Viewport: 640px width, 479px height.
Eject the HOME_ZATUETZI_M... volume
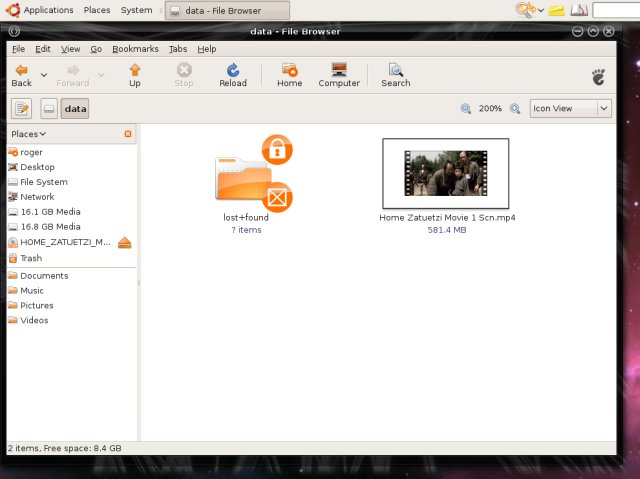coord(124,243)
